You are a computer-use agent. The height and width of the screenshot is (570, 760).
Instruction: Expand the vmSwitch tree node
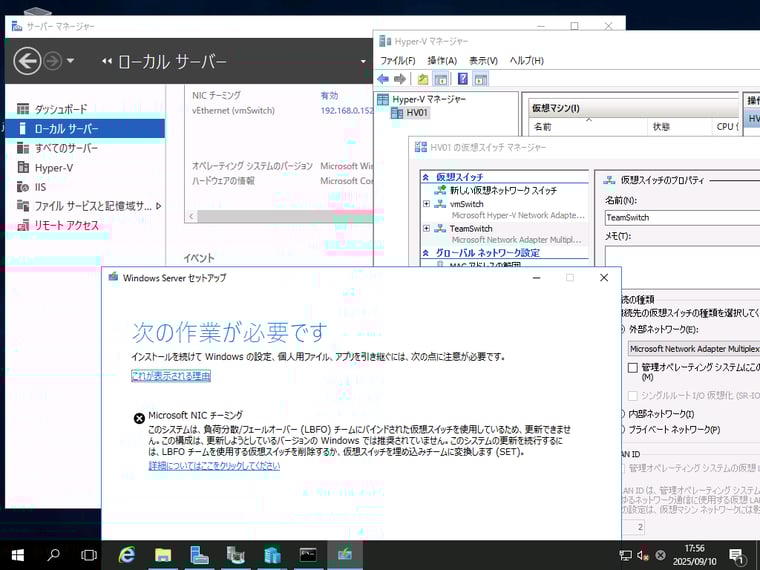point(427,204)
